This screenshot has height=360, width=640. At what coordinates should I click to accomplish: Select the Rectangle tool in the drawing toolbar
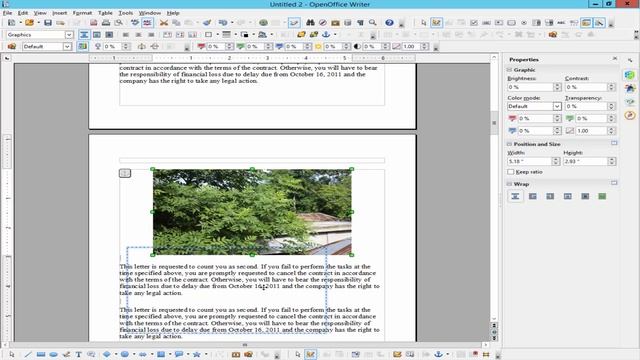click(x=40, y=354)
